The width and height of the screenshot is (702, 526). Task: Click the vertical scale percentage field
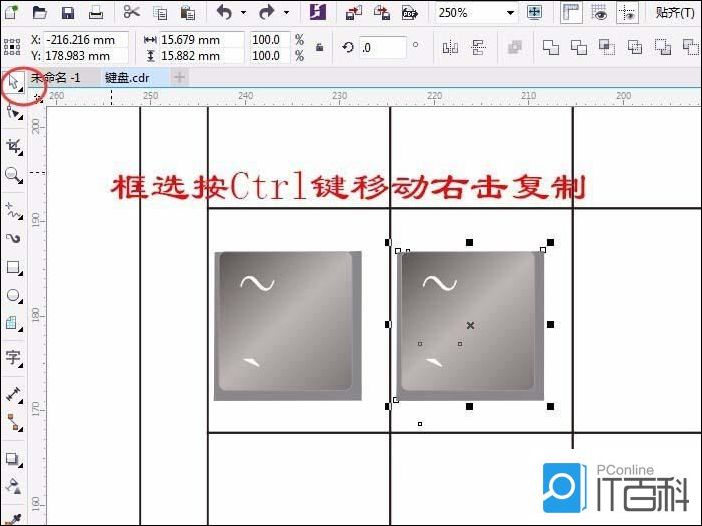tap(270, 56)
